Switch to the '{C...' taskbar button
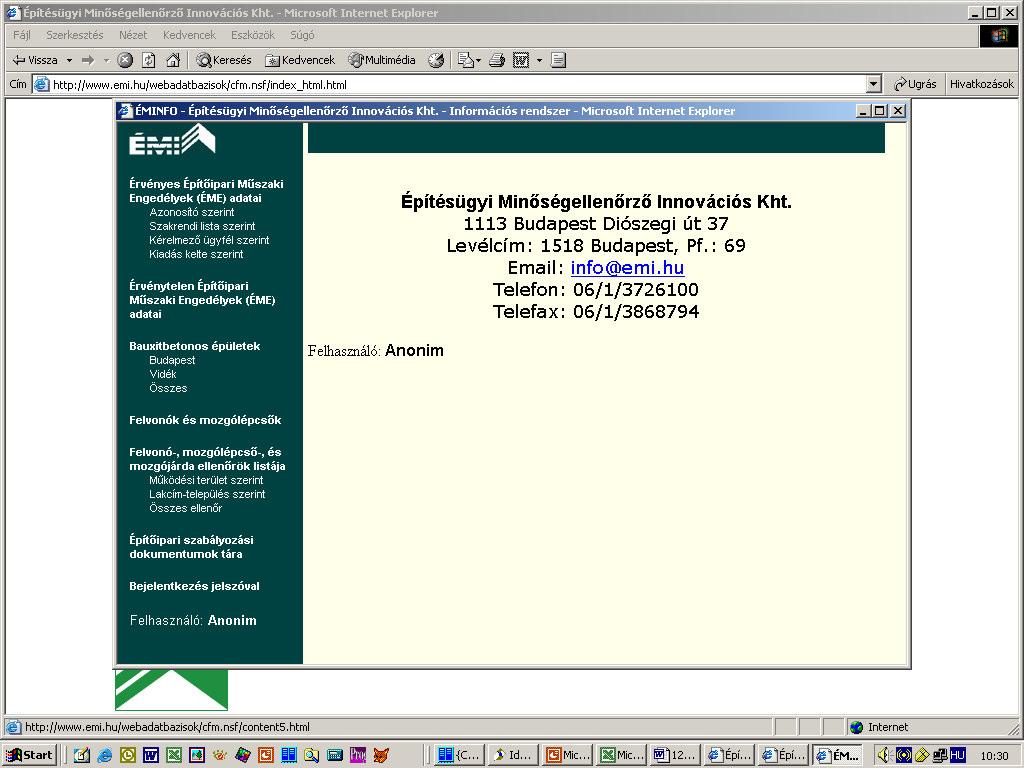 [x=459, y=755]
